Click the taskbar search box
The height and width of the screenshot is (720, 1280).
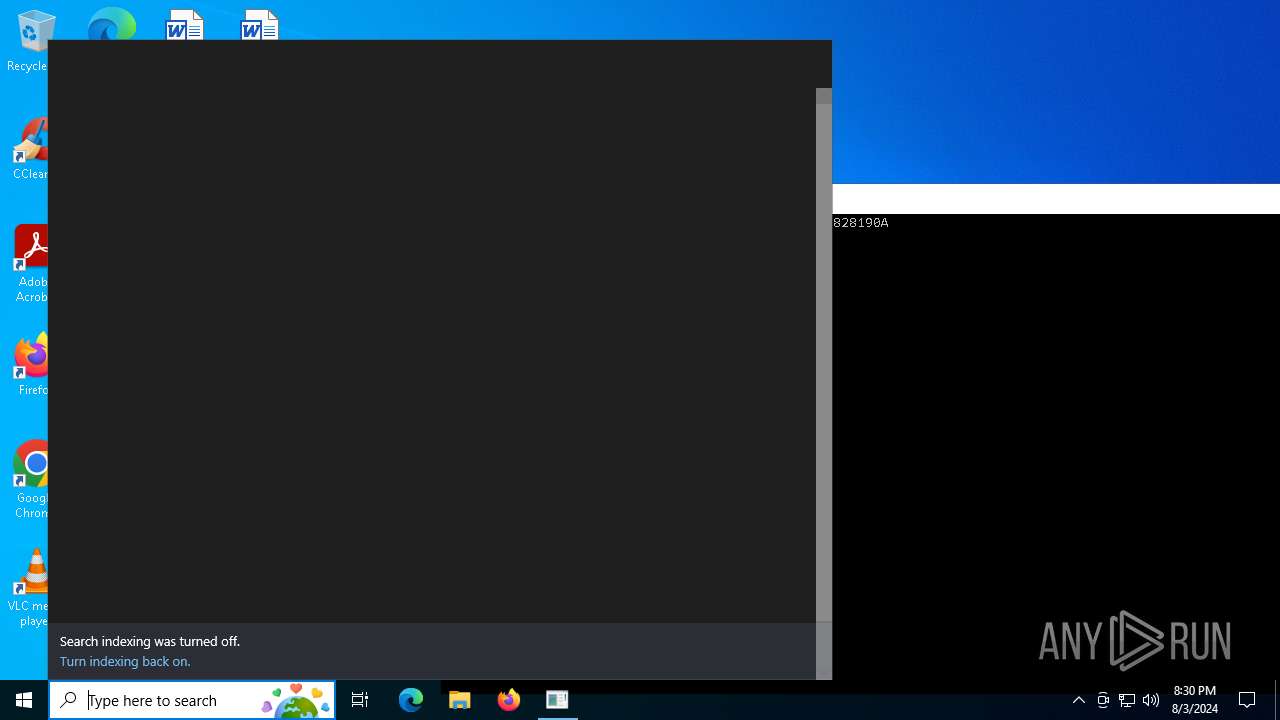[x=192, y=700]
